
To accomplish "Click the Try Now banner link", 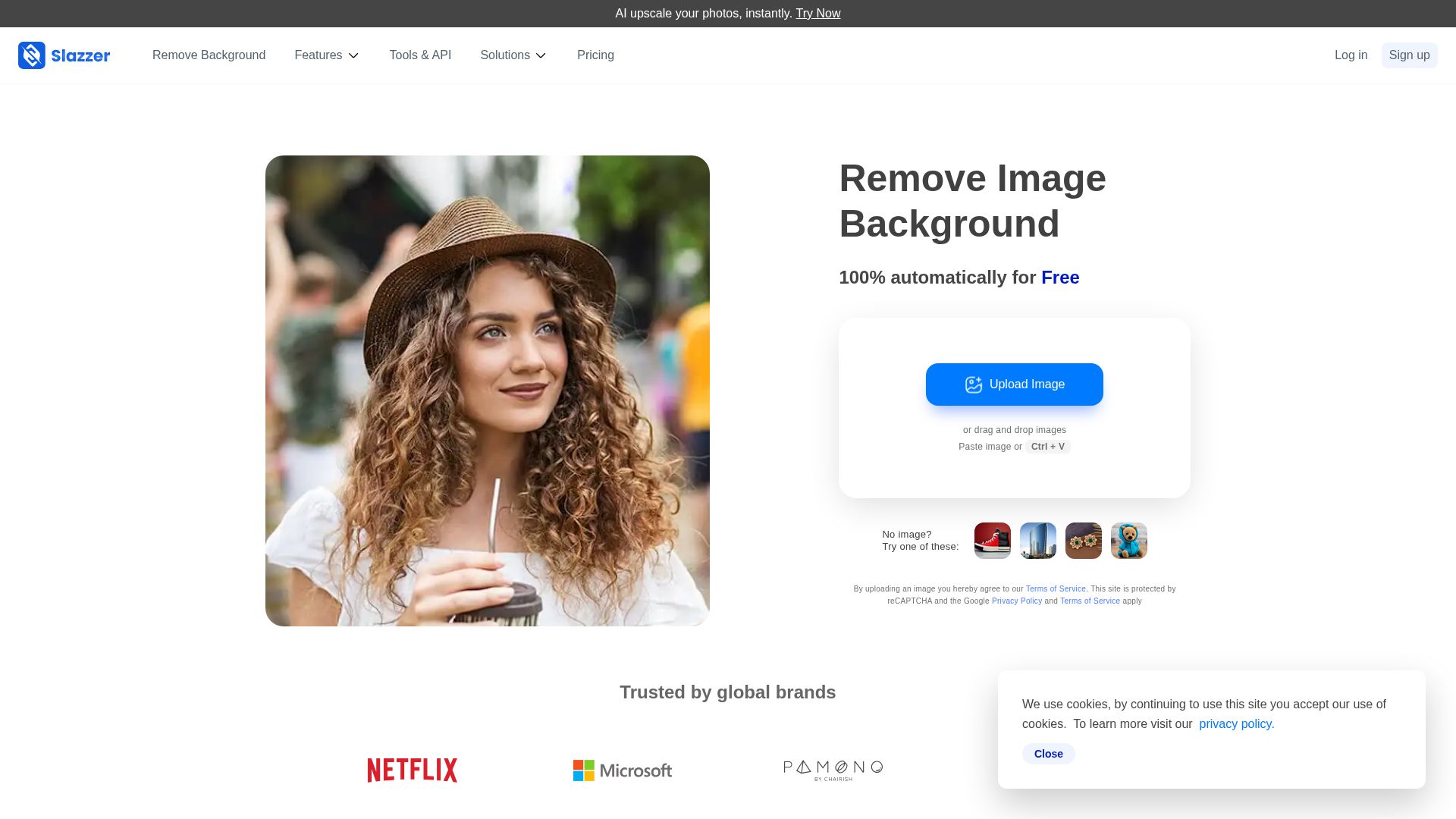I will [817, 14].
